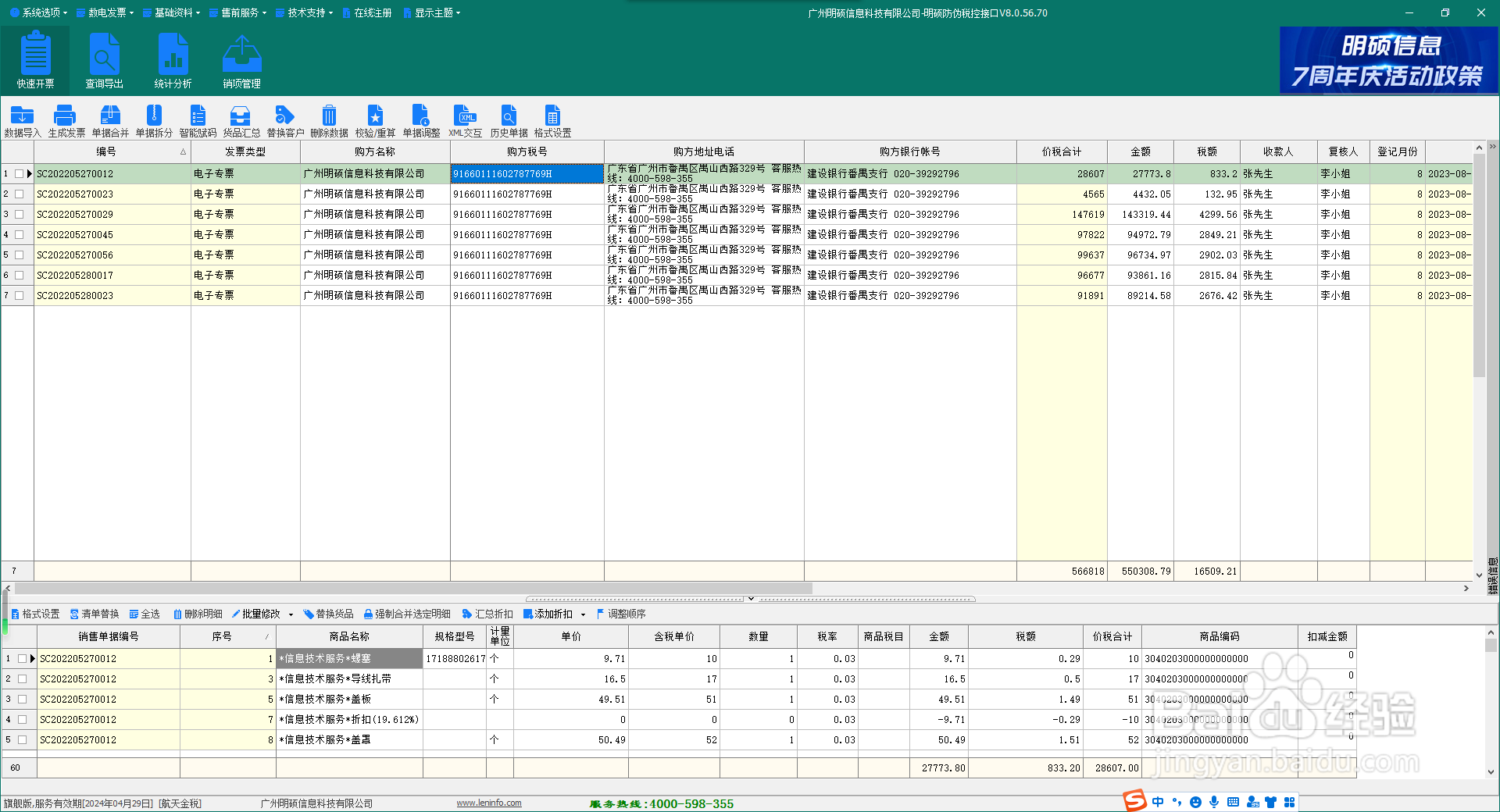The width and height of the screenshot is (1500, 812).
Task: Expand the 显示主题 menu
Action: 432,12
